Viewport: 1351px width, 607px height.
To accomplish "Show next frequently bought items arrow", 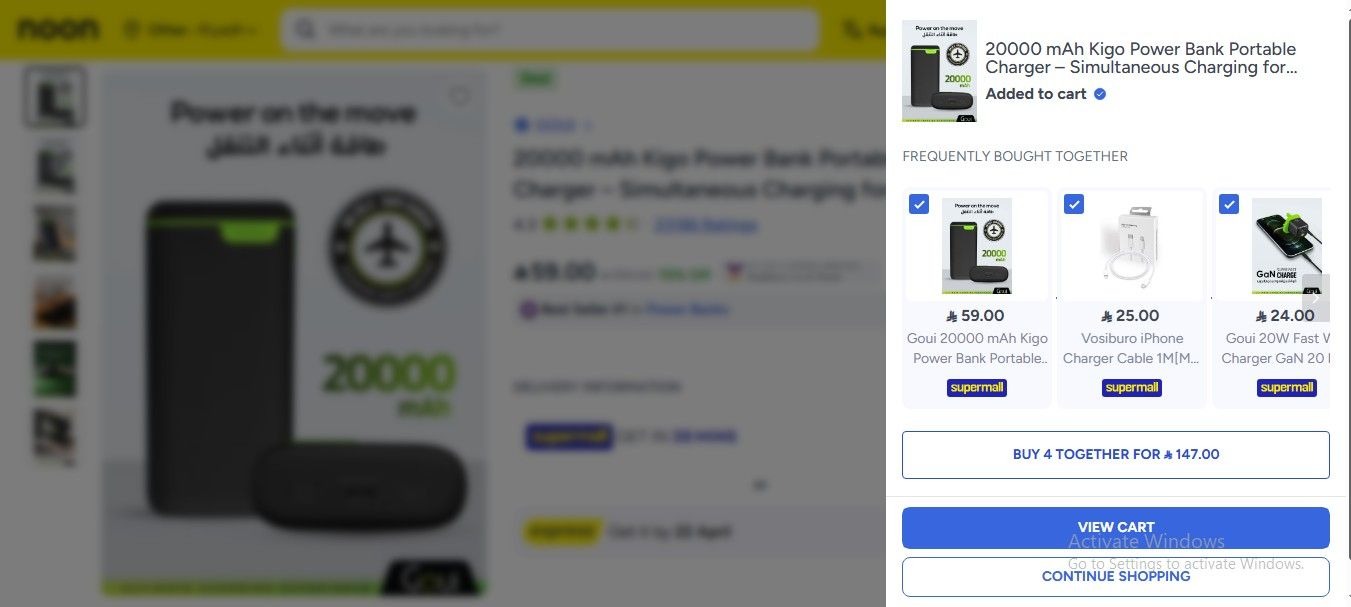I will coord(1316,297).
